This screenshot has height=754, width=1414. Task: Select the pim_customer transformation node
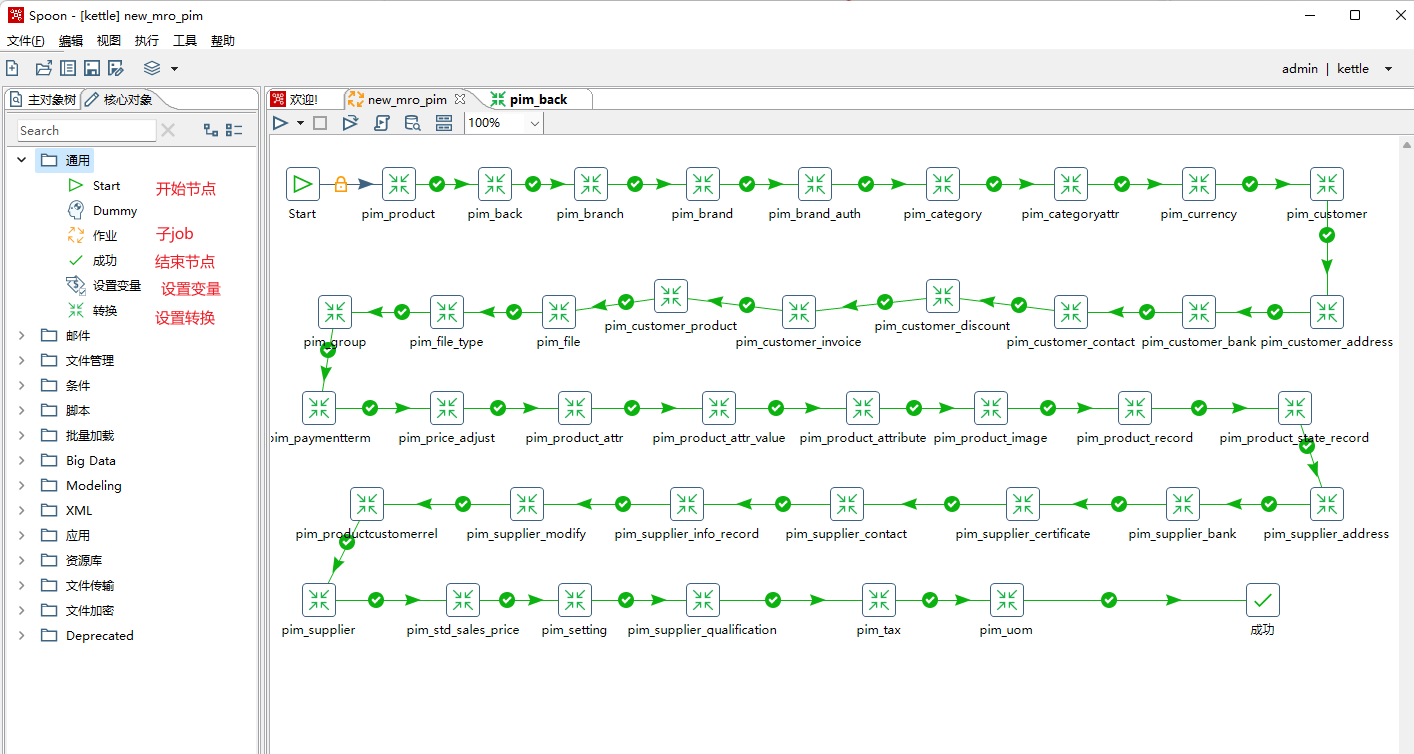point(1326,184)
